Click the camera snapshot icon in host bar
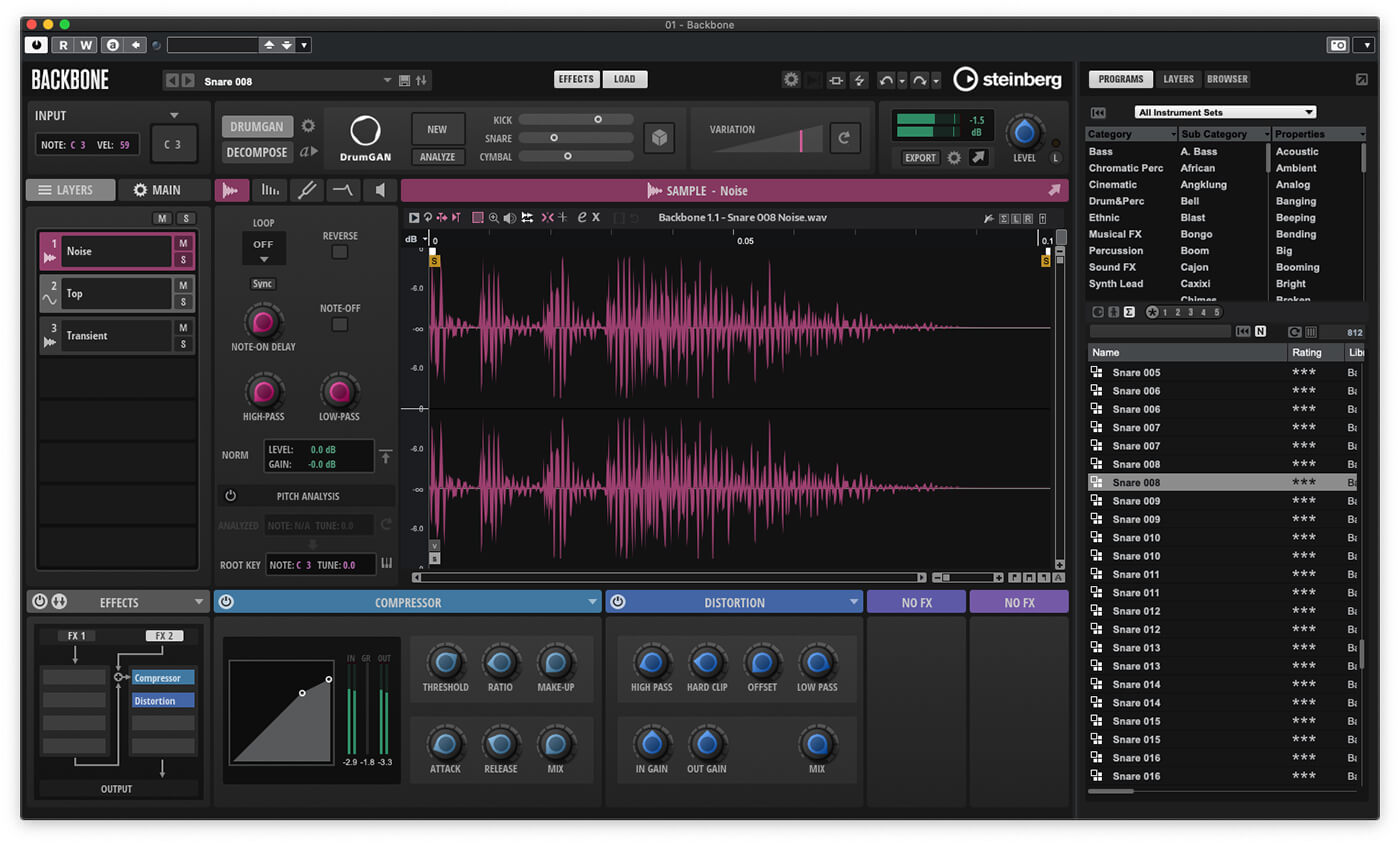Screen dimensions: 1400x844 (x=1337, y=45)
